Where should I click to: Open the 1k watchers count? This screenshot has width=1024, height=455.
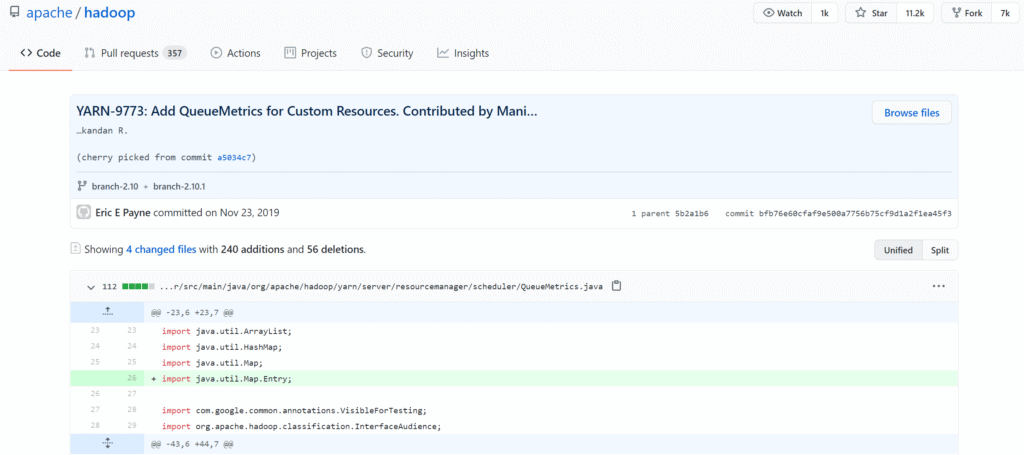coord(824,13)
